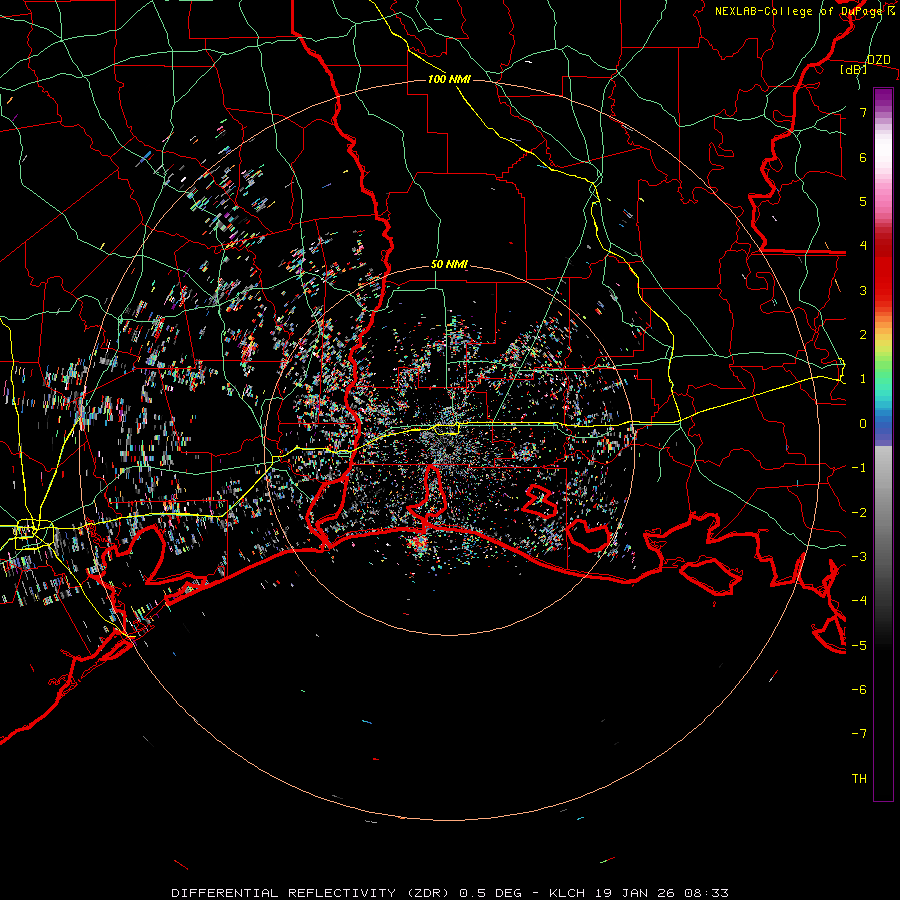The width and height of the screenshot is (900, 900).
Task: Click the 4 tick label on scale
Action: click(863, 246)
